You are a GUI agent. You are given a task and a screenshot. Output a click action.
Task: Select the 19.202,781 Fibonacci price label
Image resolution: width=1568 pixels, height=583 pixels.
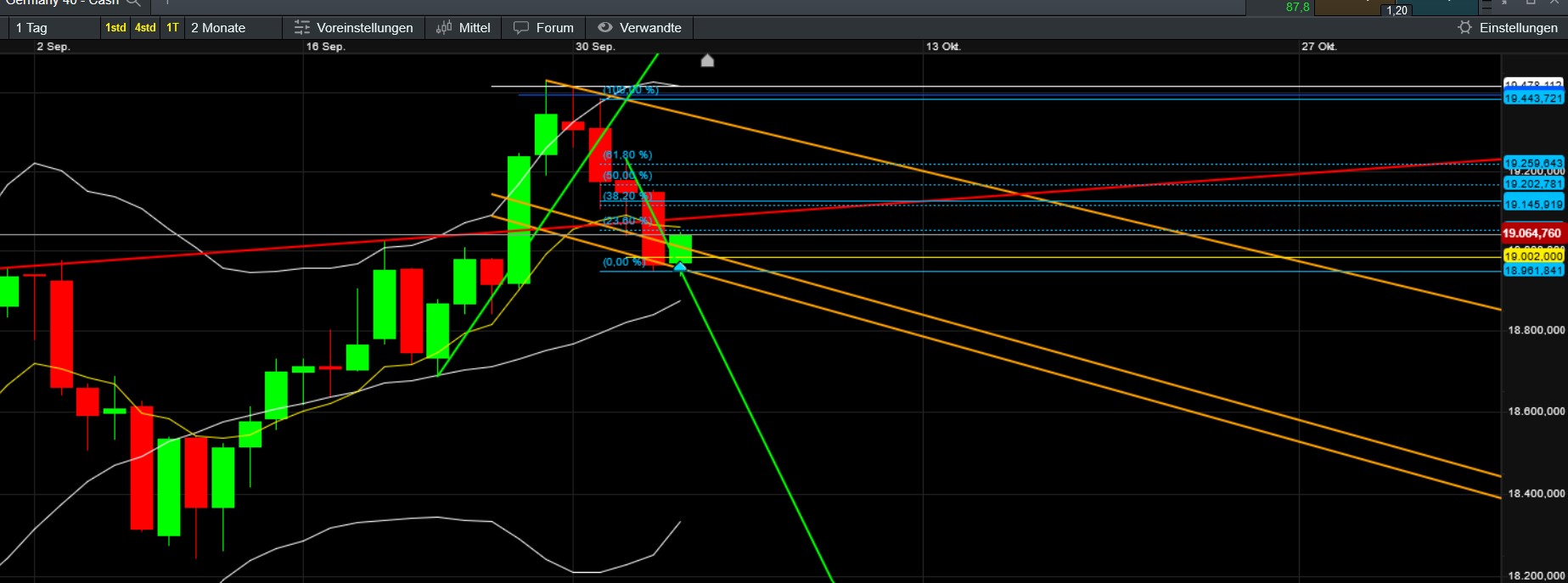1533,184
